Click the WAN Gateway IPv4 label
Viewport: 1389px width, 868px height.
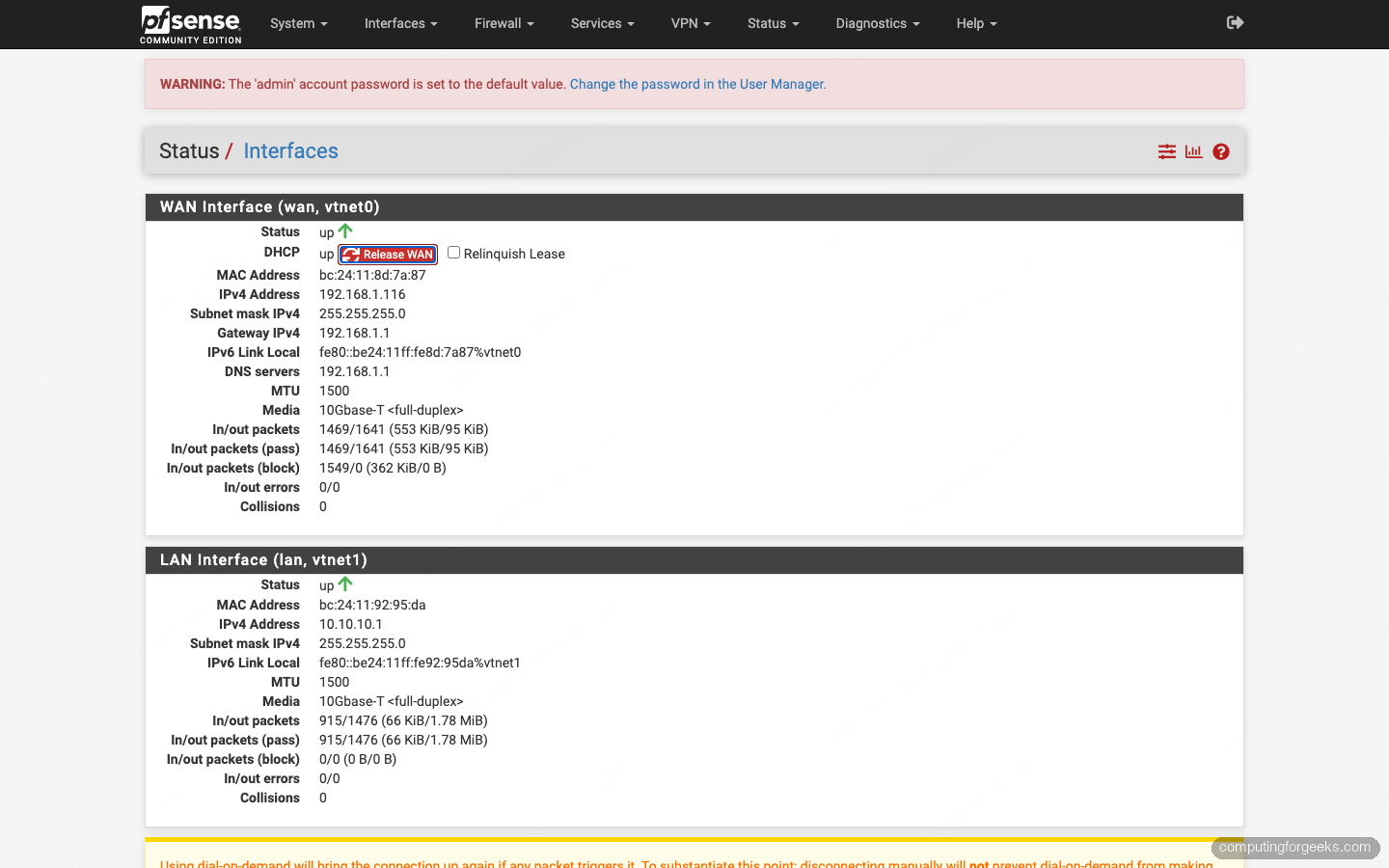(259, 333)
